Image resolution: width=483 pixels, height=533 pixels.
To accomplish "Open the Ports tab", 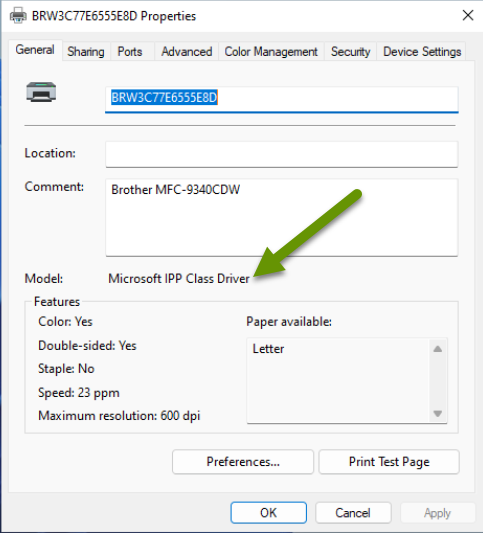I will coord(130,52).
